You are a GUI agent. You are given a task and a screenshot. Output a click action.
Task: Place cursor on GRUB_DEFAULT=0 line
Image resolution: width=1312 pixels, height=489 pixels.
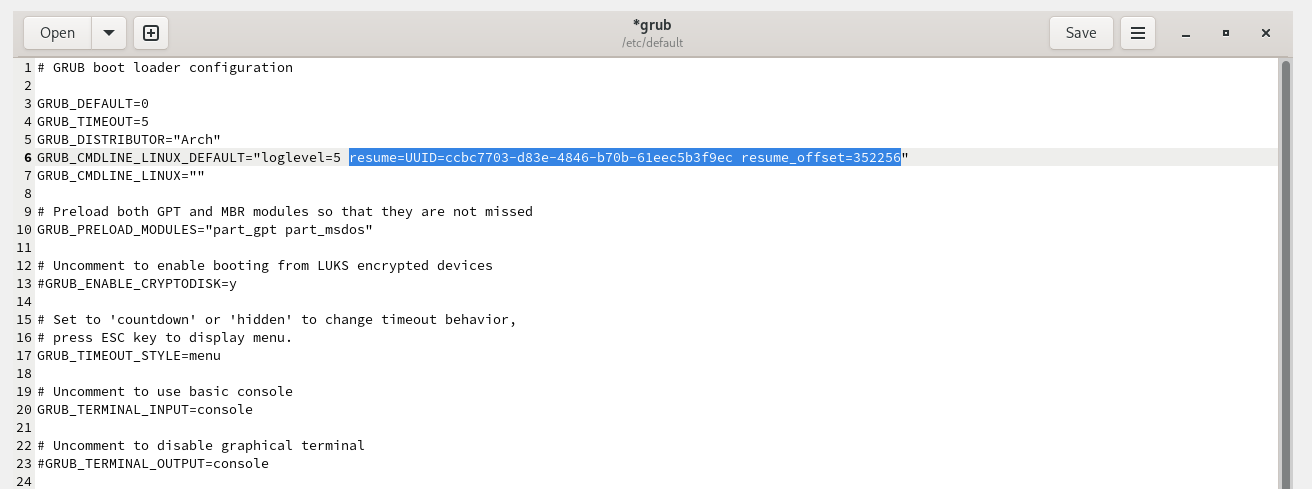pyautogui.click(x=93, y=103)
